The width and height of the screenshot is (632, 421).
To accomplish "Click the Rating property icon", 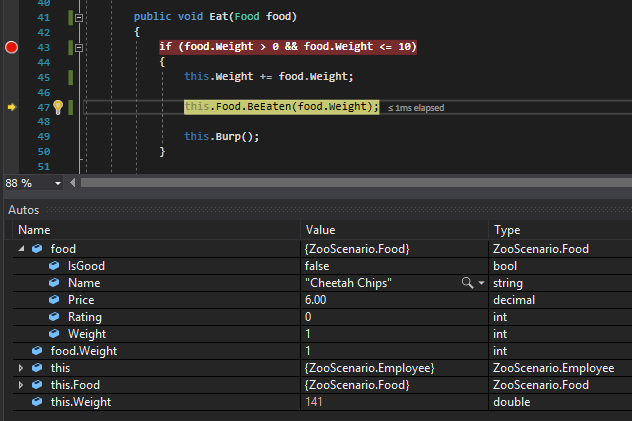I will coord(55,317).
